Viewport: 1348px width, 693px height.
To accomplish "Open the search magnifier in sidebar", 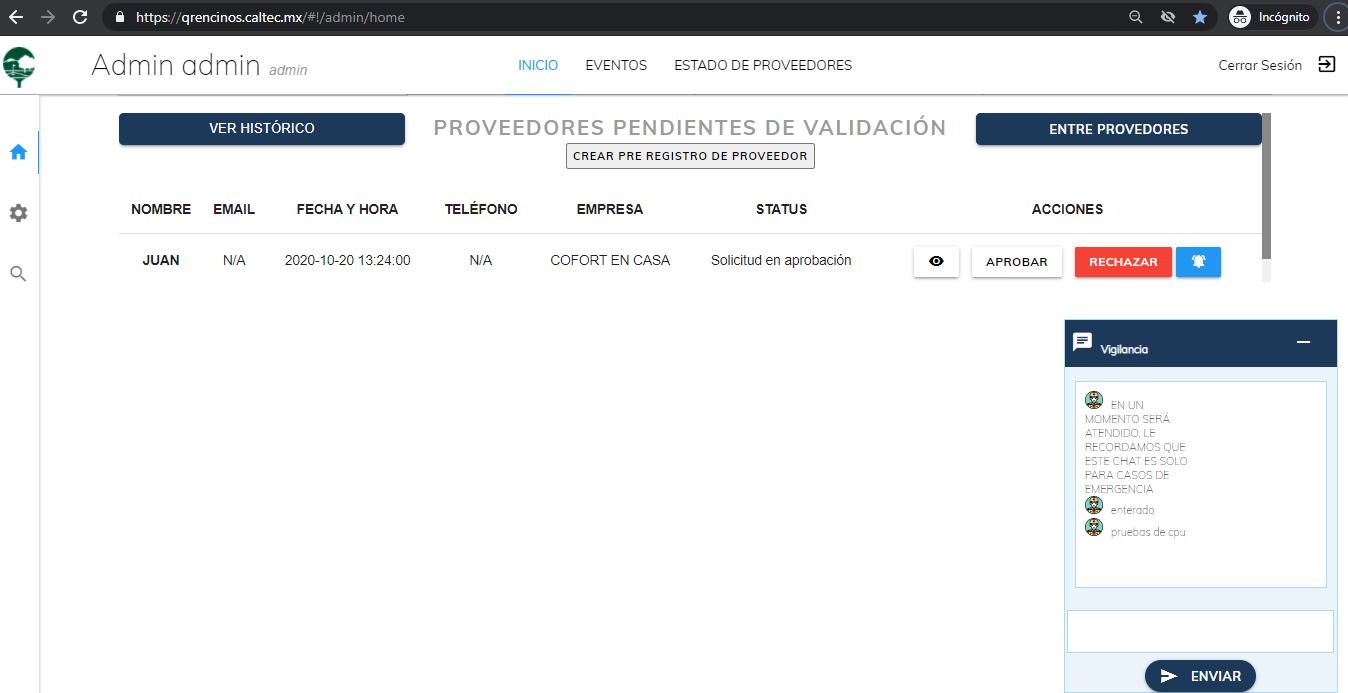I will pyautogui.click(x=18, y=273).
